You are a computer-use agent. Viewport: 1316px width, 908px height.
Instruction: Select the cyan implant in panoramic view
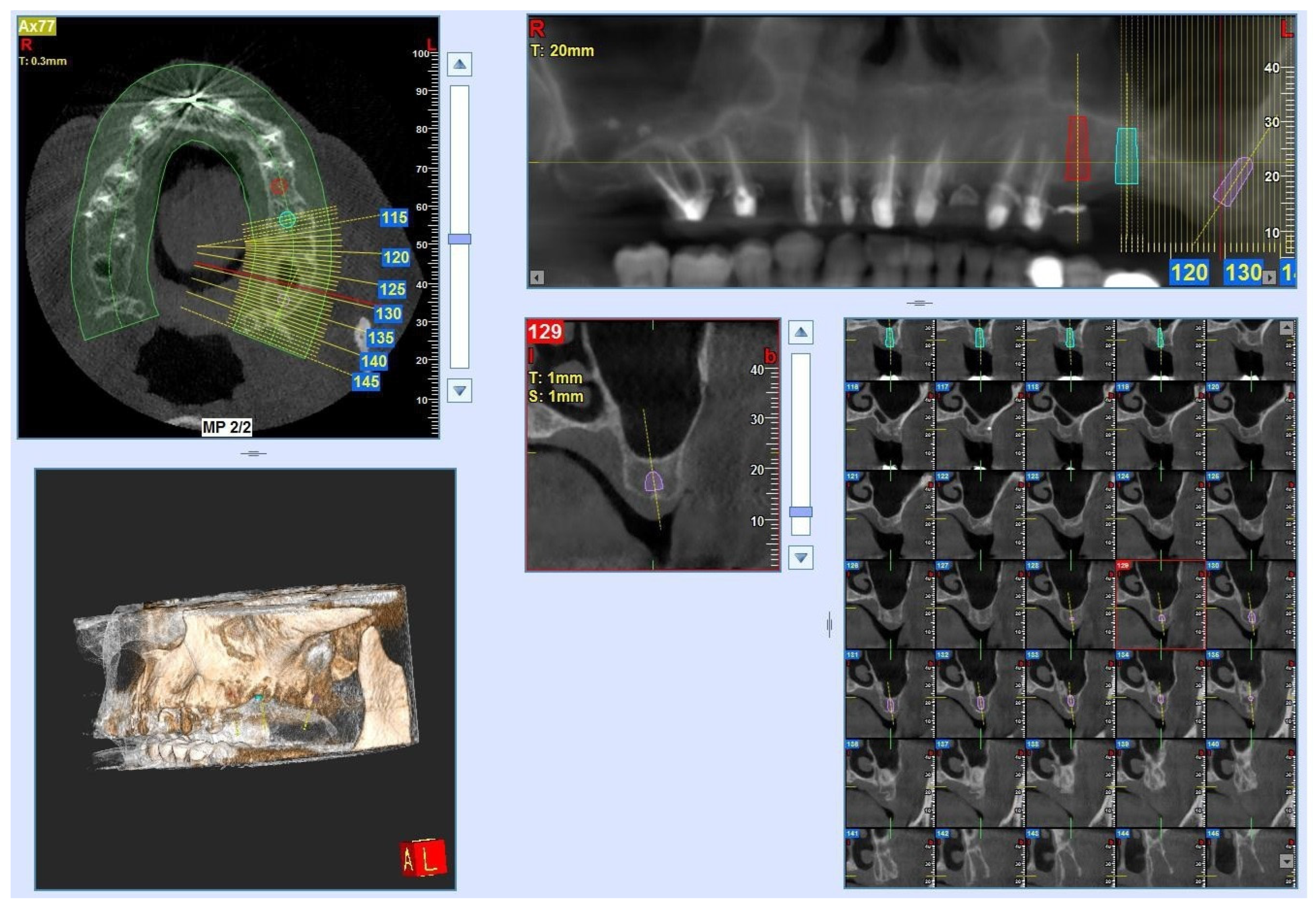[1126, 156]
